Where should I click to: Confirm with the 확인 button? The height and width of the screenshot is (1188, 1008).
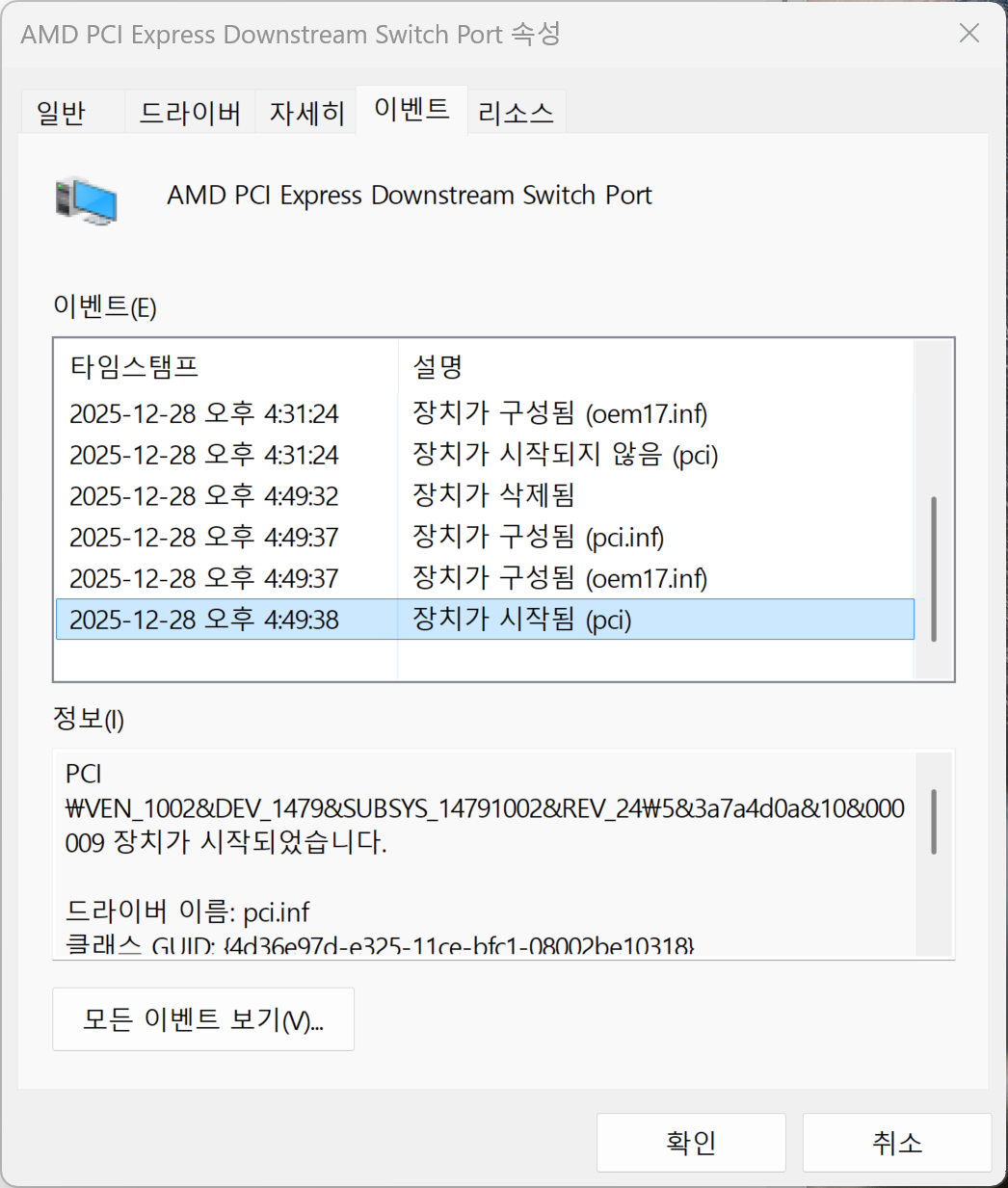point(691,1143)
